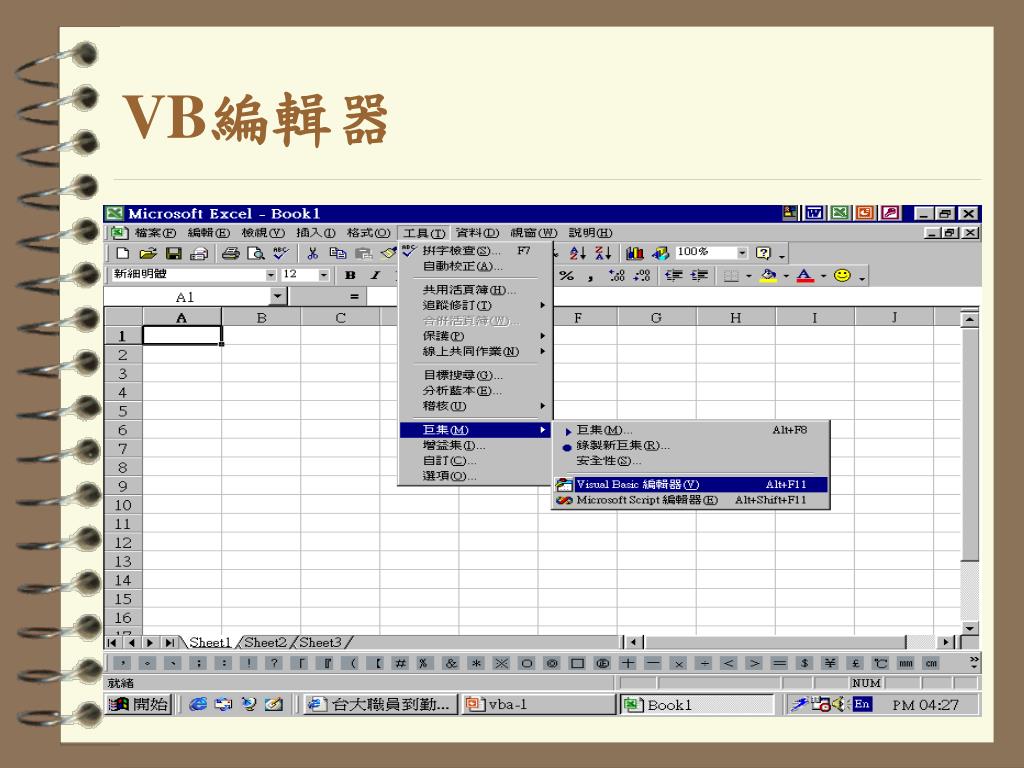
Task: Open the font name dropdown
Action: [x=271, y=276]
